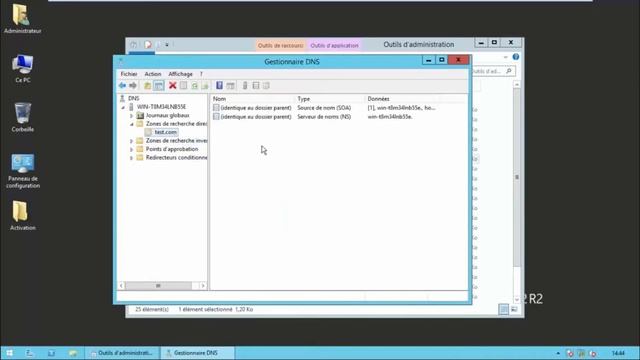Select Points d'approbation folder
The image size is (640, 360).
coord(172,149)
